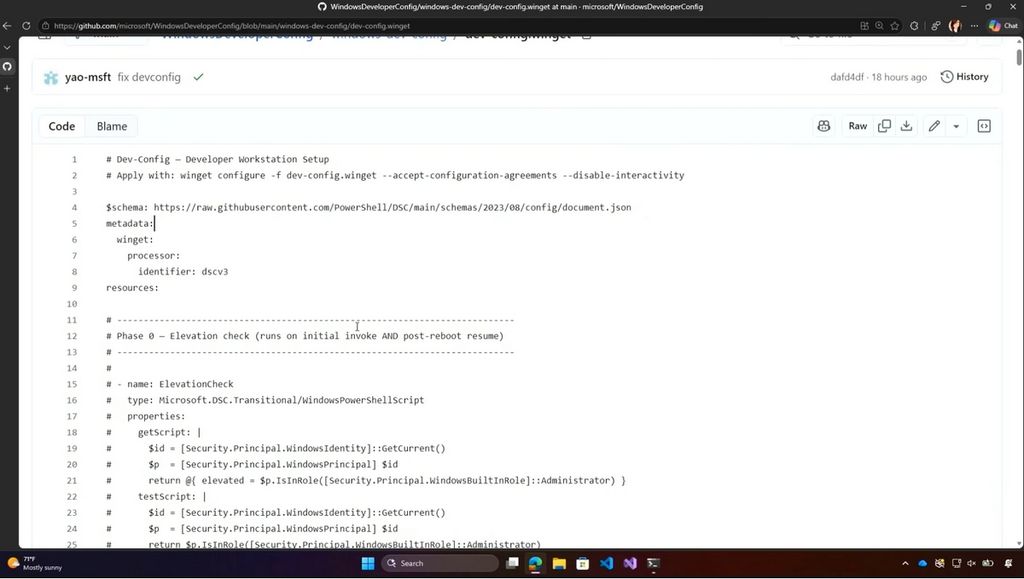The width and height of the screenshot is (1024, 579).
Task: Open more edit options dropdown arrow
Action: tap(956, 127)
